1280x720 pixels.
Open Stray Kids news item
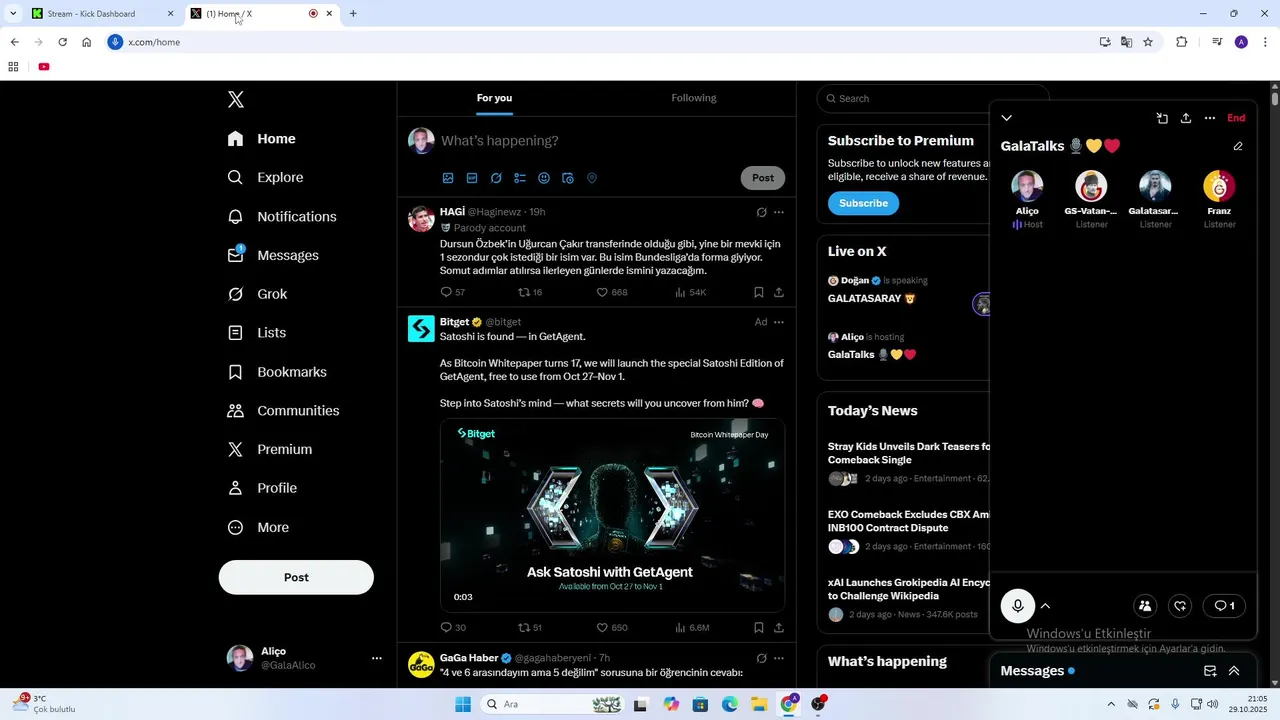tap(905, 463)
